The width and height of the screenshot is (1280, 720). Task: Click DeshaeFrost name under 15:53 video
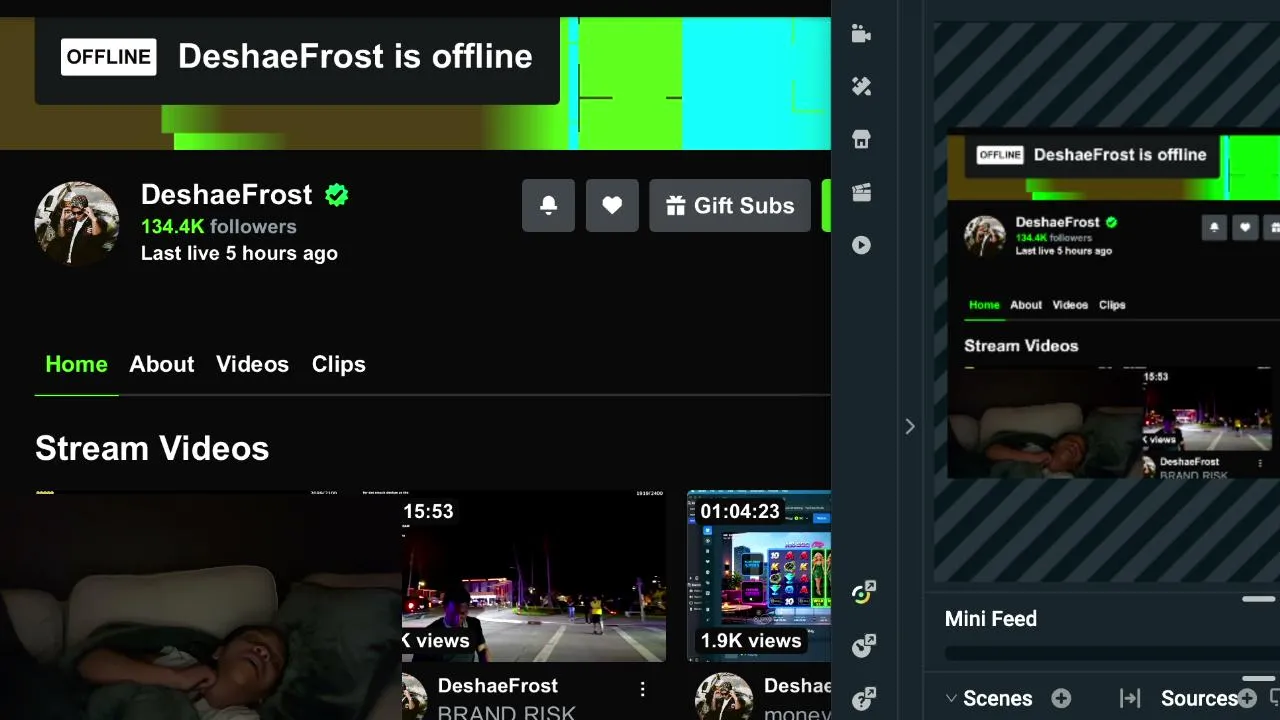(x=498, y=686)
